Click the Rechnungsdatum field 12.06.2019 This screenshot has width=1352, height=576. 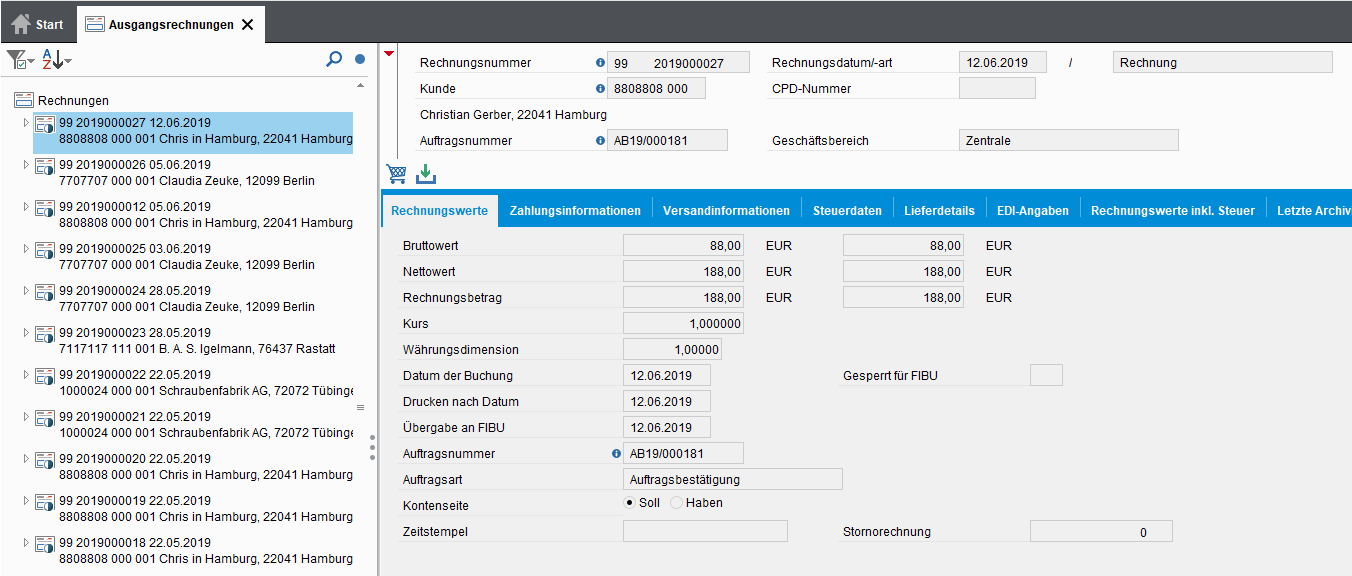(x=1002, y=63)
